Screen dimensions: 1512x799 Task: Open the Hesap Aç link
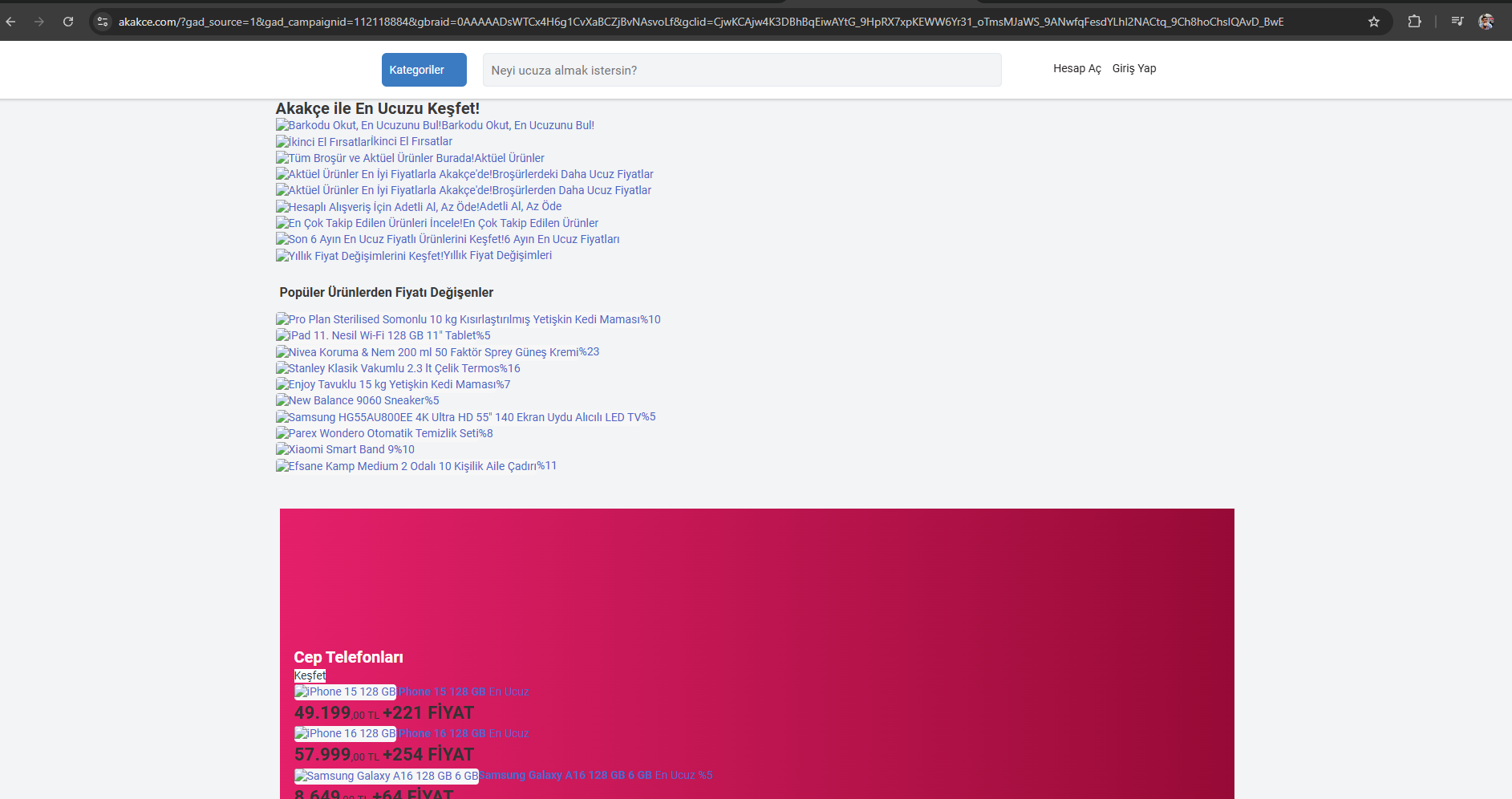1077,69
